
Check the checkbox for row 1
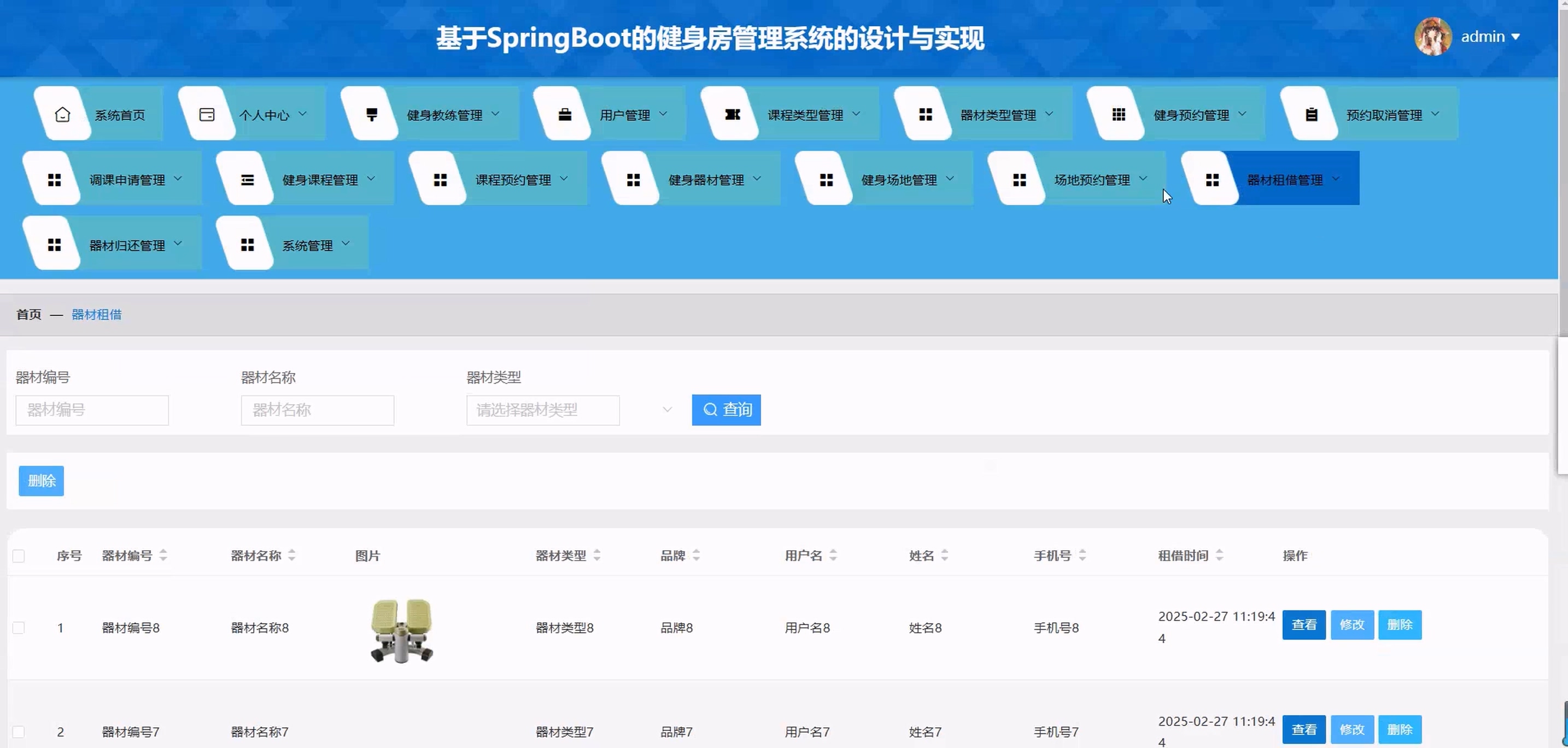point(19,628)
